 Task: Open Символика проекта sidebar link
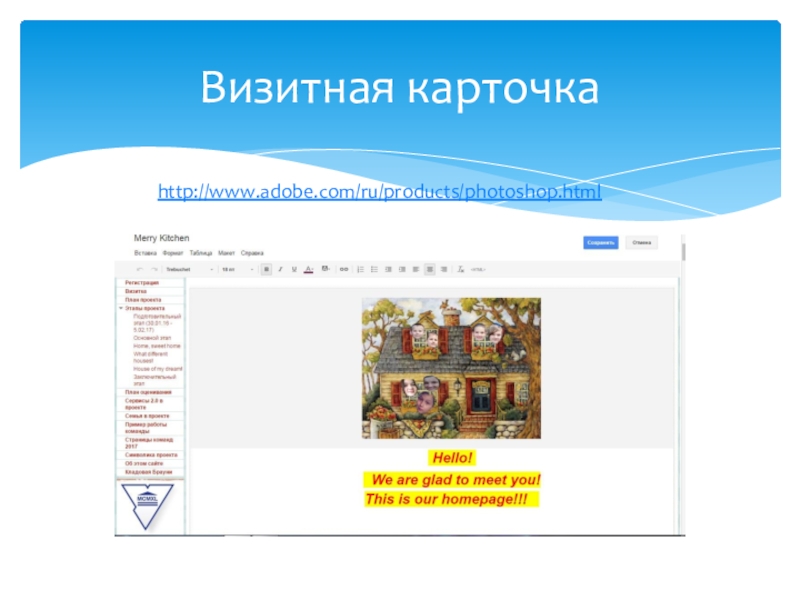tap(151, 455)
